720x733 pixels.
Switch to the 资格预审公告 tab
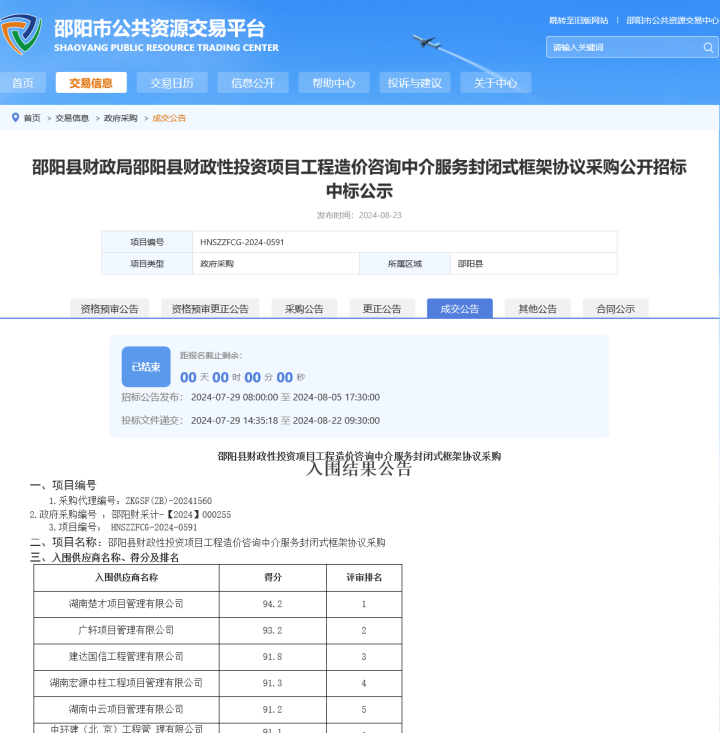point(109,309)
